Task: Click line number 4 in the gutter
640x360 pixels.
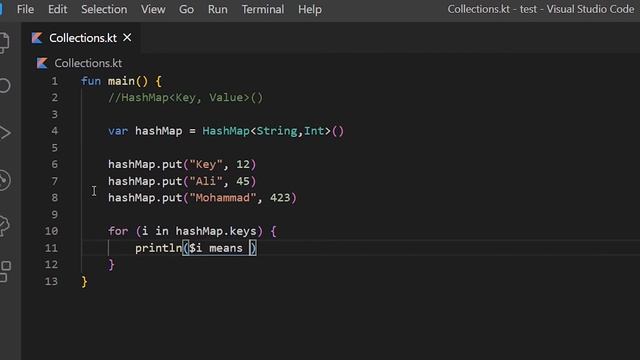Action: [x=54, y=131]
